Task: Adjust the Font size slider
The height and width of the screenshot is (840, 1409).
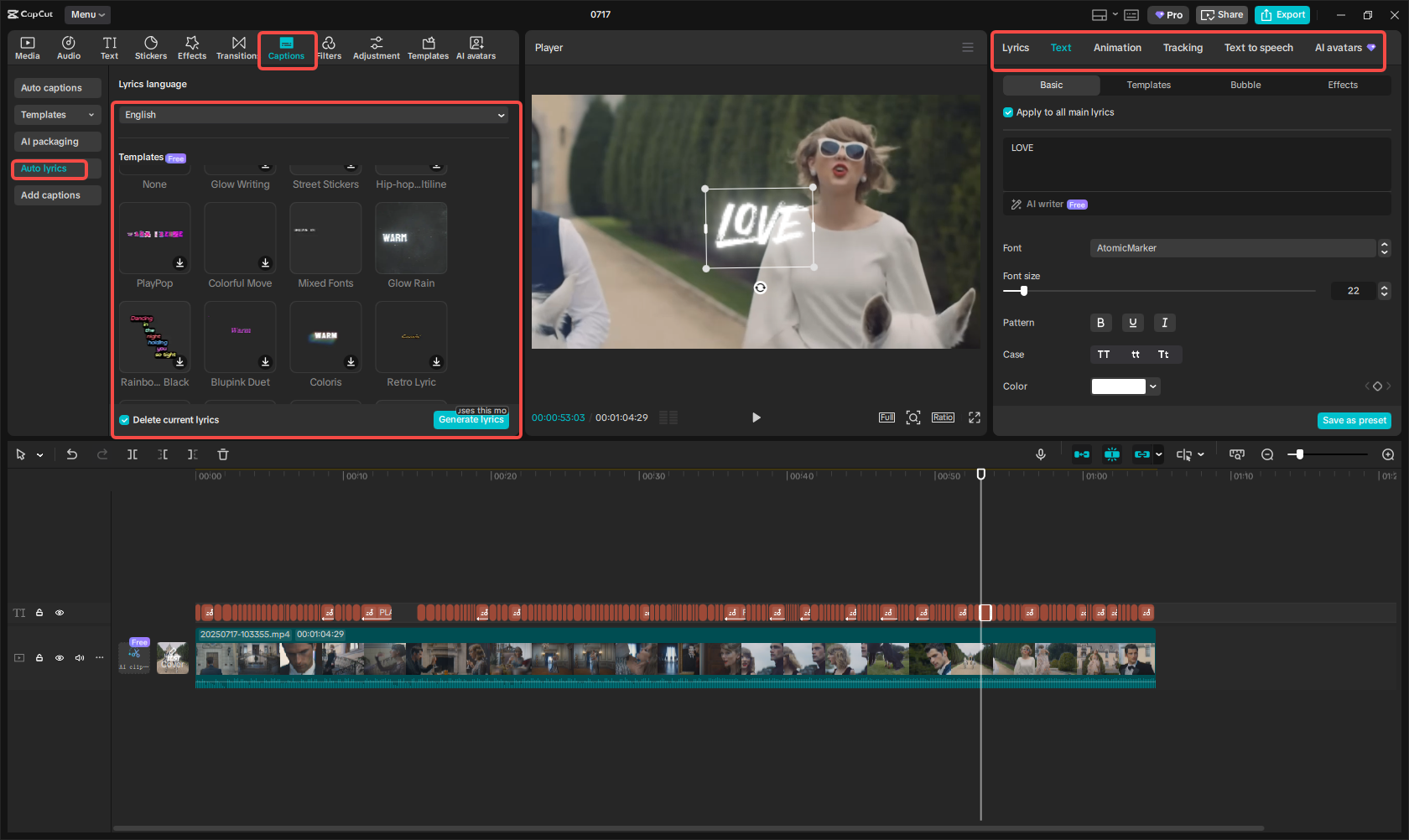Action: click(x=1024, y=290)
